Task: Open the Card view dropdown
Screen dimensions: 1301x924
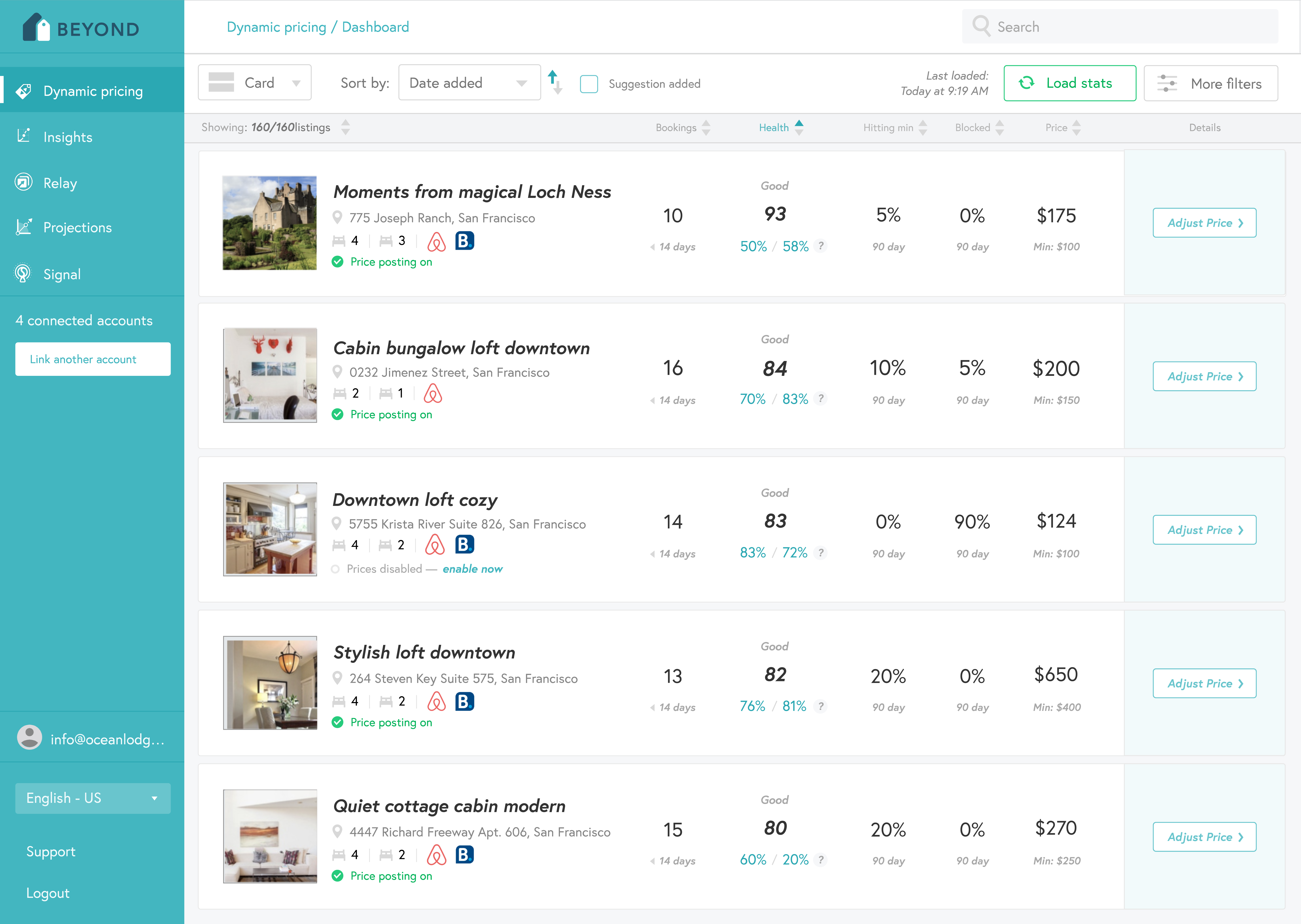Action: tap(255, 83)
